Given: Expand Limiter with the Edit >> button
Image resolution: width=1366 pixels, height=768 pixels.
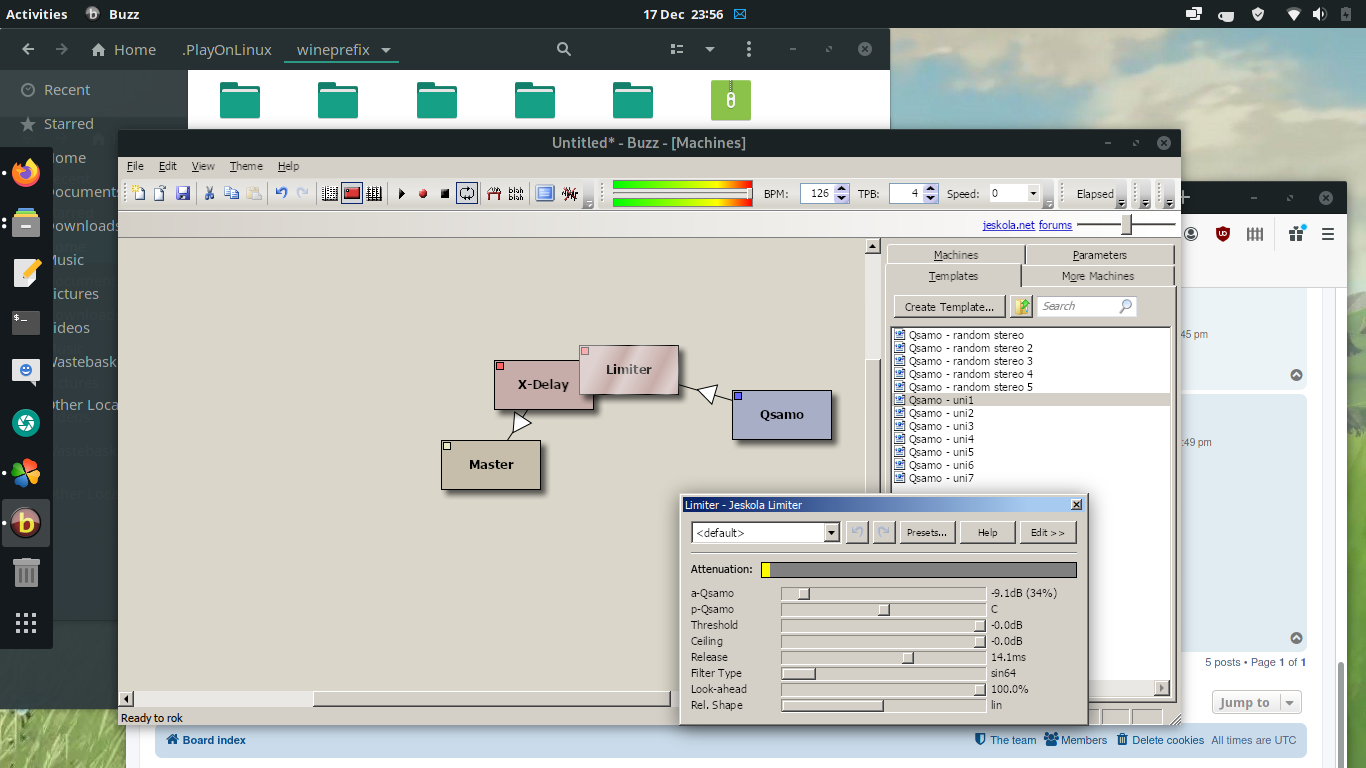Looking at the screenshot, I should coord(1048,533).
